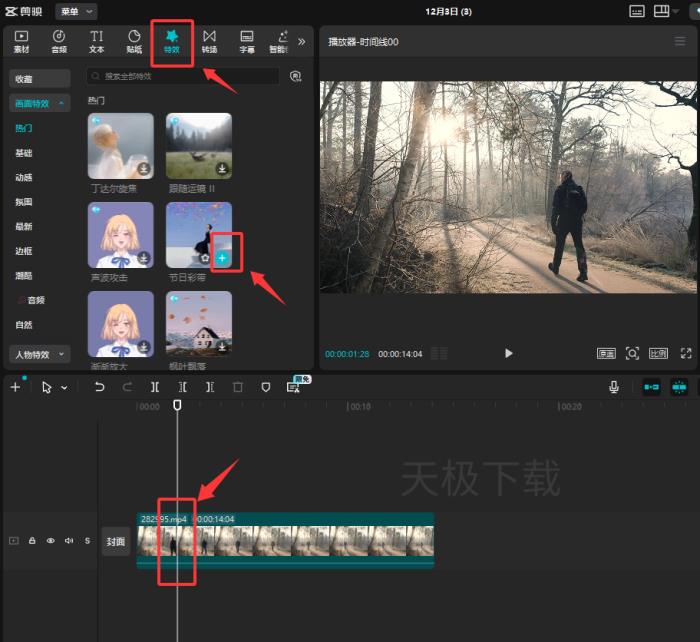The image size is (700, 642).
Task: Lock the video track
Action: coord(32,541)
